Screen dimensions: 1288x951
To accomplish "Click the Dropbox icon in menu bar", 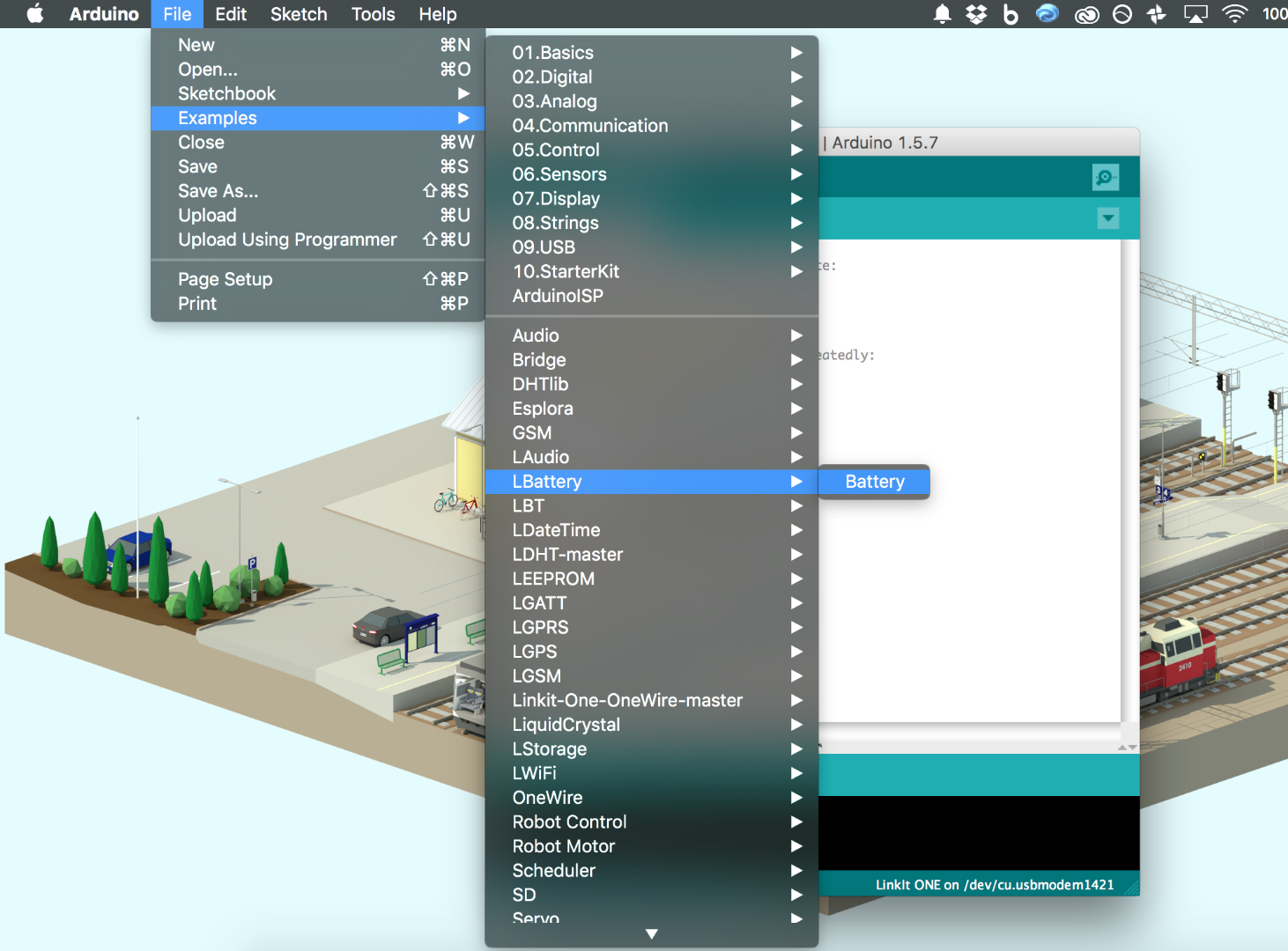I will click(x=976, y=14).
